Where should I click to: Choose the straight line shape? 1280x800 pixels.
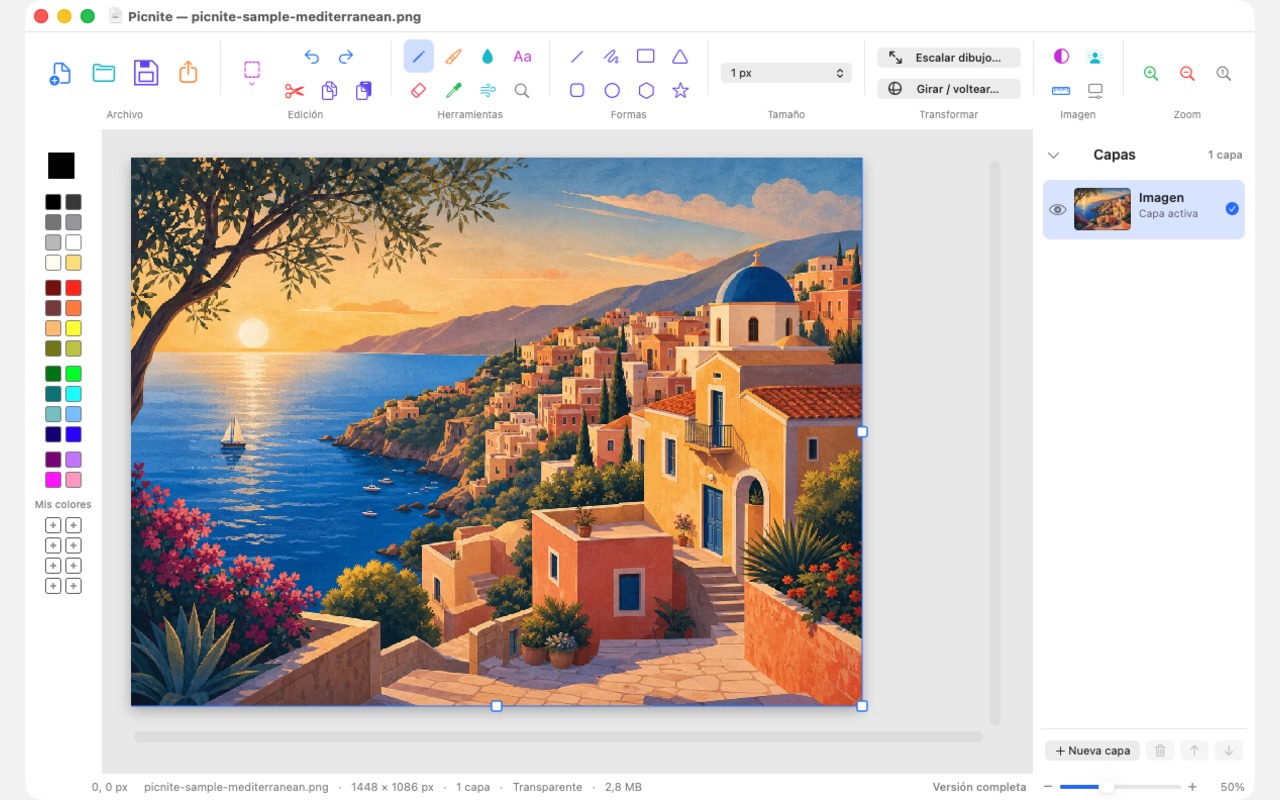(577, 57)
